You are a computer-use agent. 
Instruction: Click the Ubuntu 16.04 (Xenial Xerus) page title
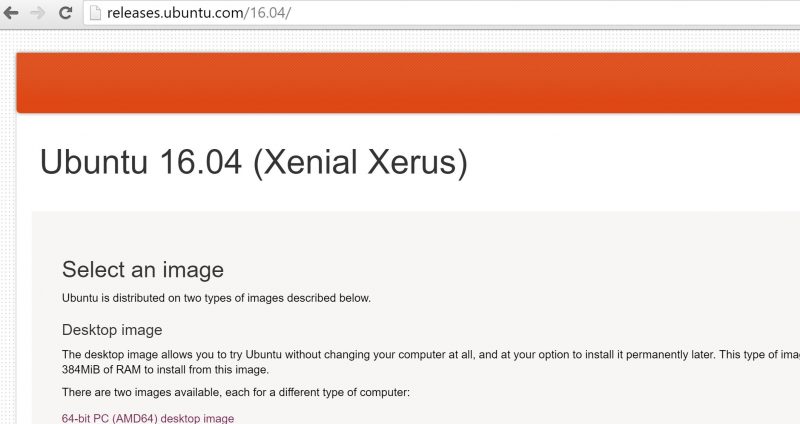[x=254, y=162]
